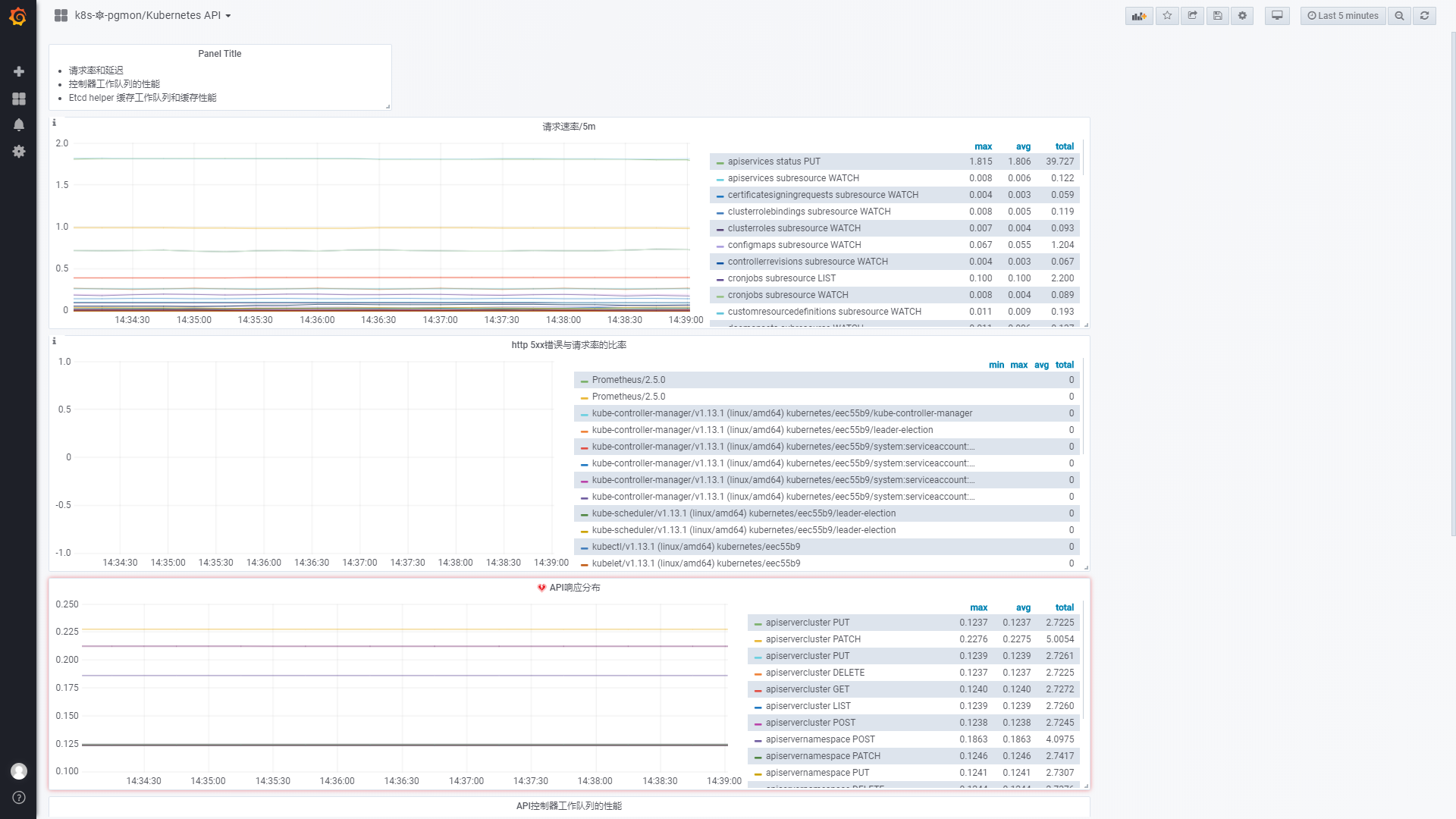Screen dimensions: 1456x819
Task: Open the API响应分布 panel title menu
Action: click(574, 588)
